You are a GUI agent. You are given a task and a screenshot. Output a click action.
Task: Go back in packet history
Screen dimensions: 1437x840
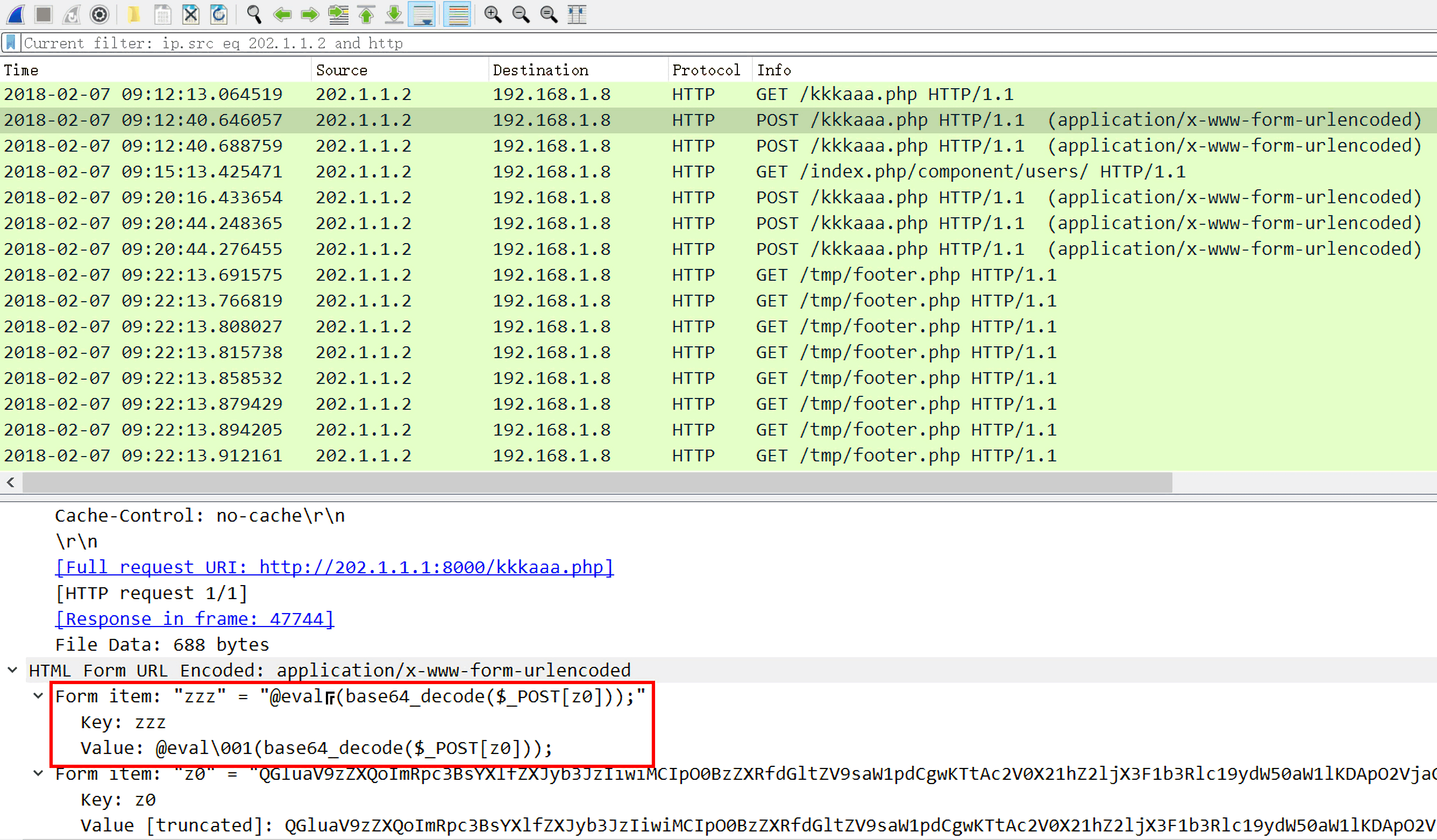pos(282,15)
